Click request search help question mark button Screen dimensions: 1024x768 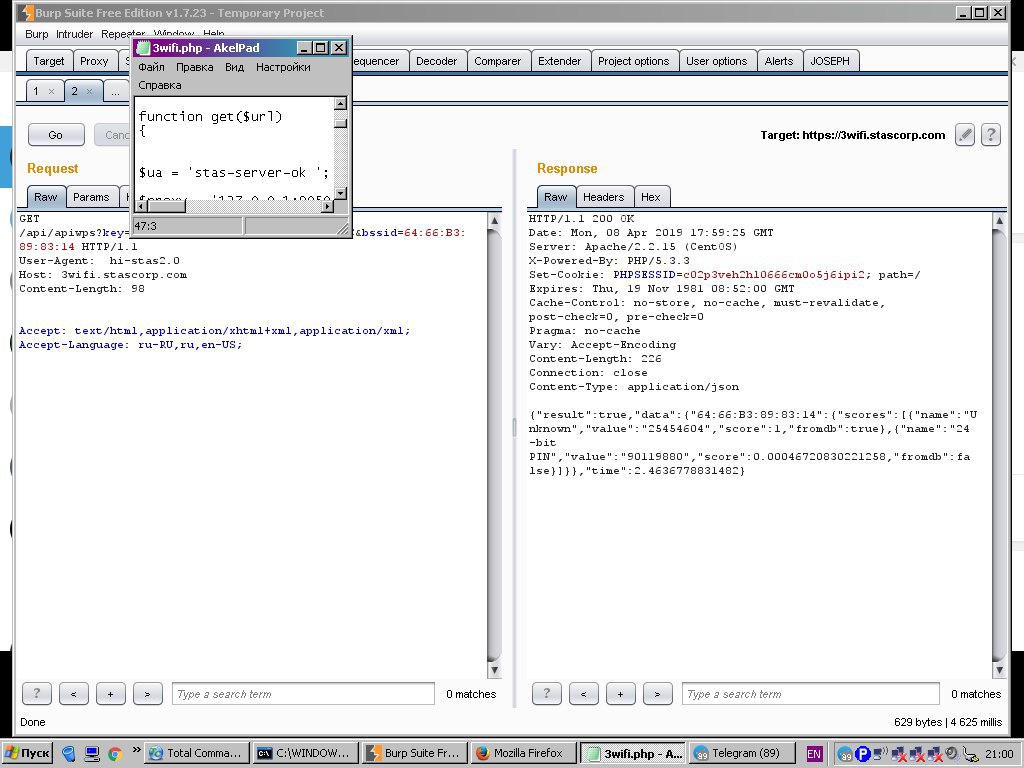coord(37,694)
